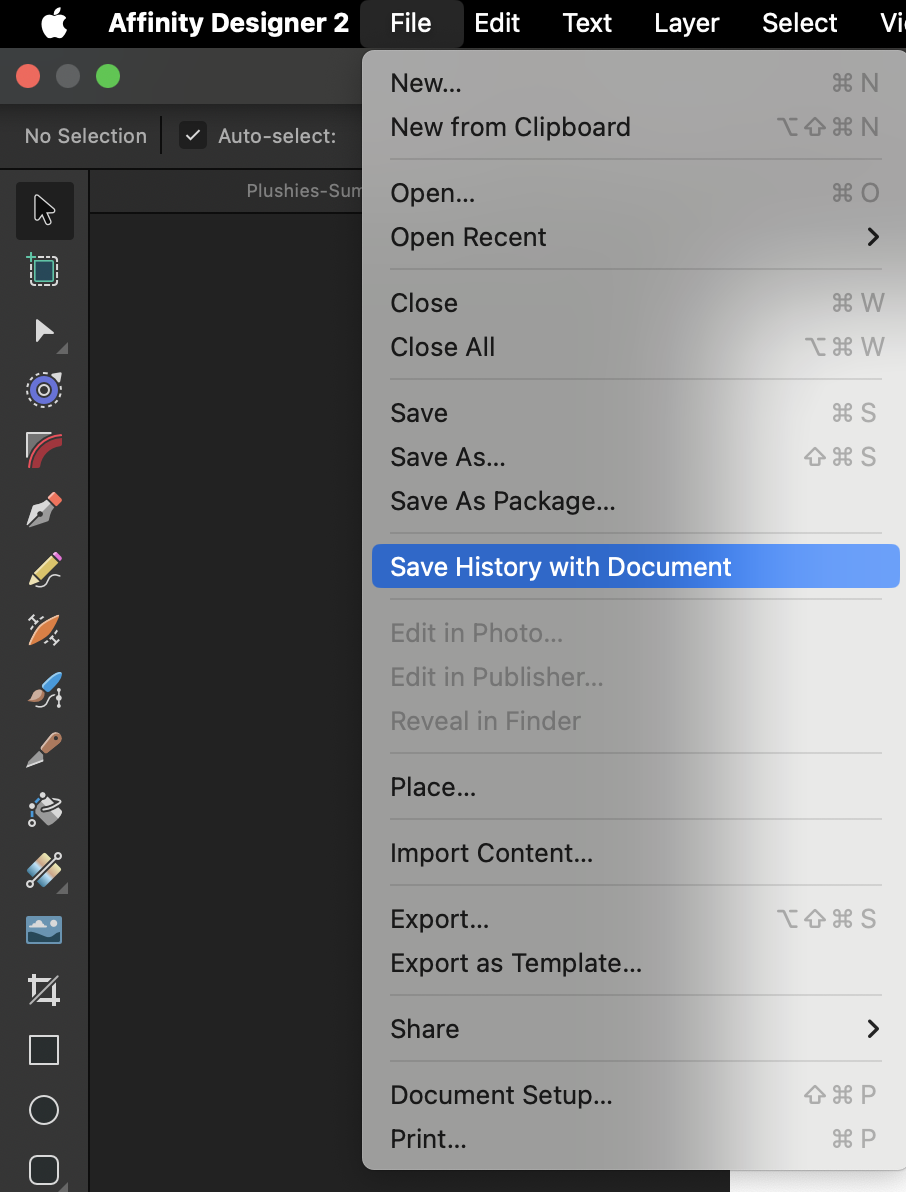Select the Move tool
This screenshot has width=906, height=1192.
coord(44,211)
